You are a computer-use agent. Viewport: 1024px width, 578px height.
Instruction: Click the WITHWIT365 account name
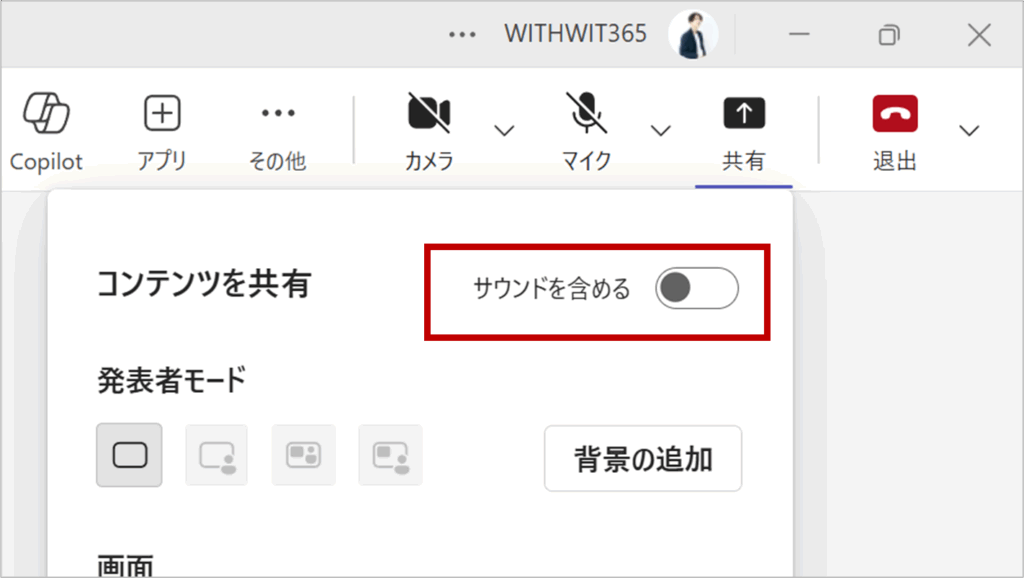[575, 34]
